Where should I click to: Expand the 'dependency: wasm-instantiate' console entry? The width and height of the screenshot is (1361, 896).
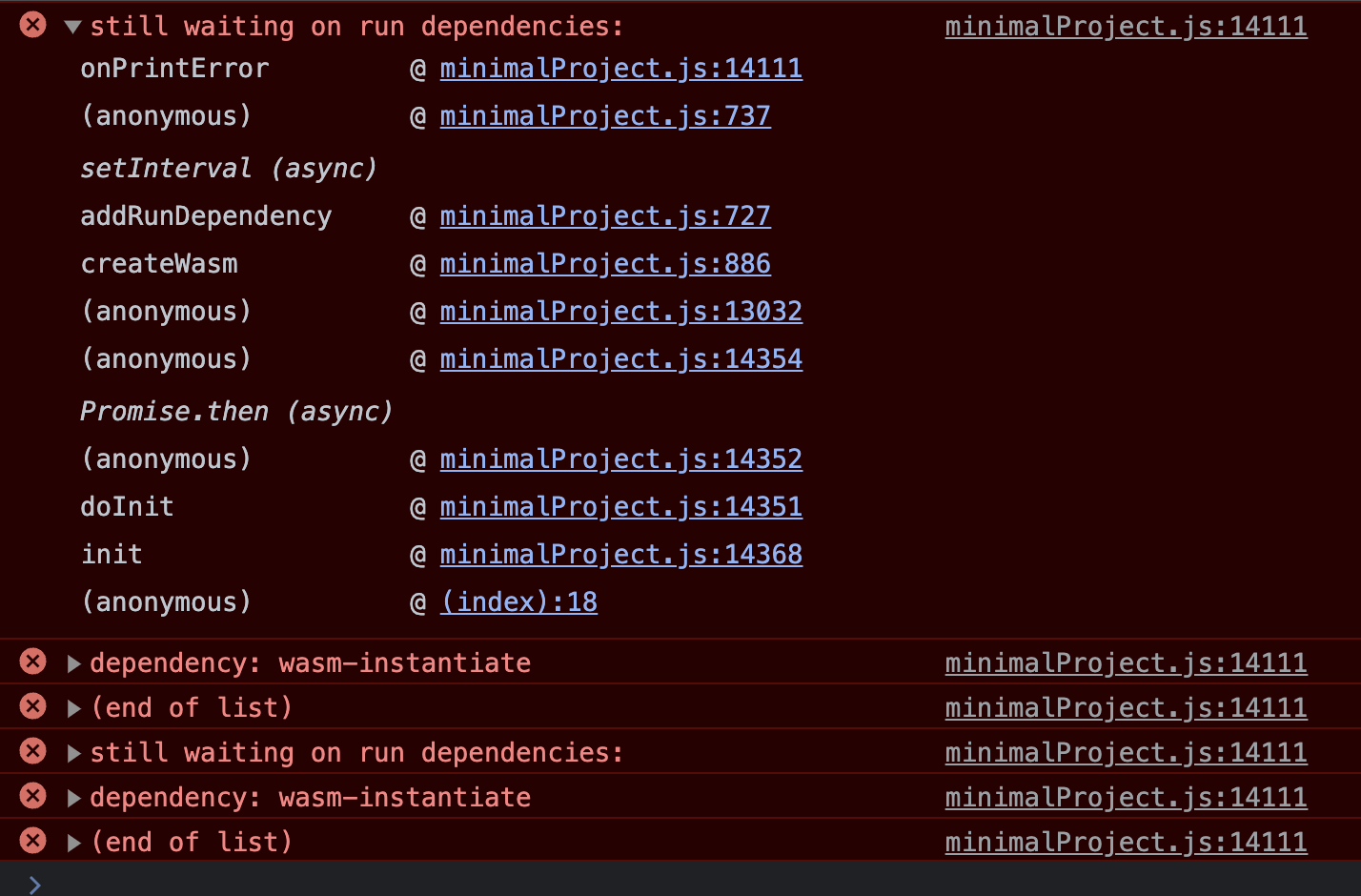tap(73, 663)
